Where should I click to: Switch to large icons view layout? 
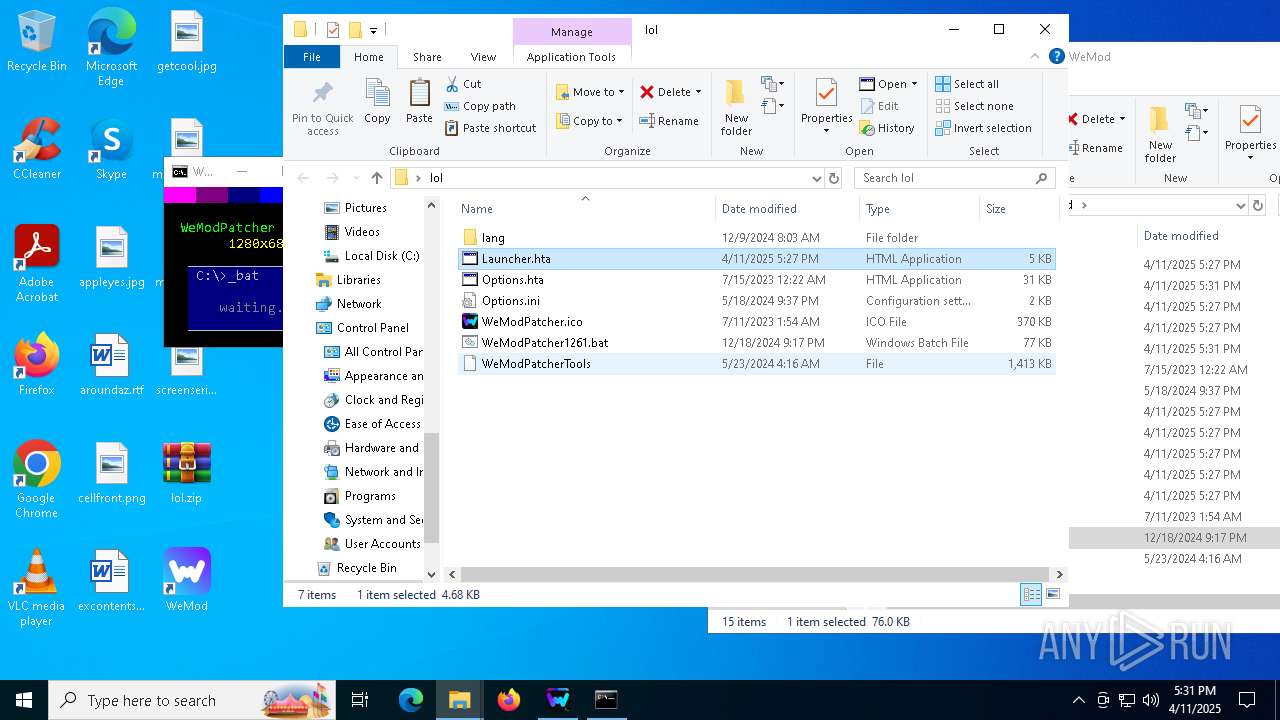pos(1052,595)
